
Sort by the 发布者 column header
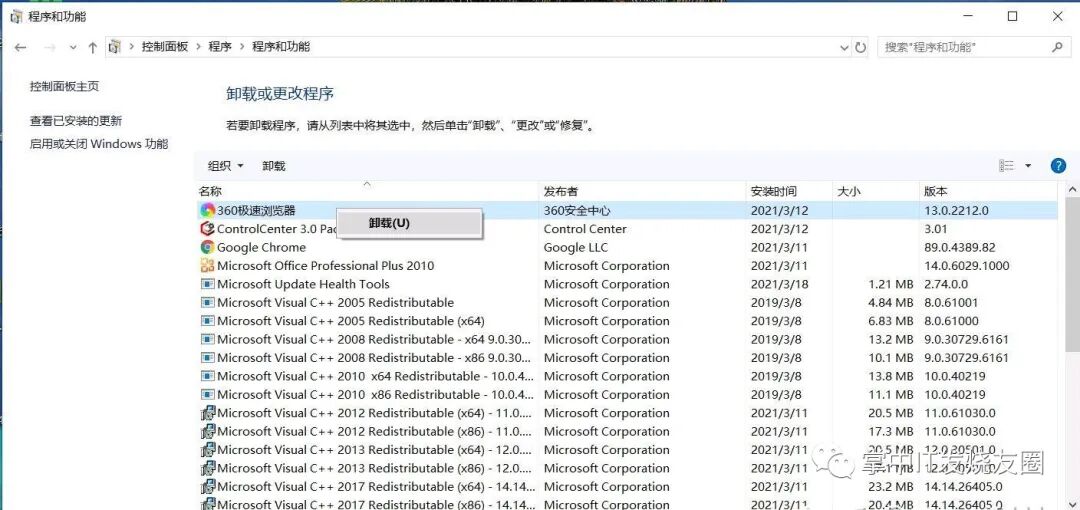tap(642, 191)
